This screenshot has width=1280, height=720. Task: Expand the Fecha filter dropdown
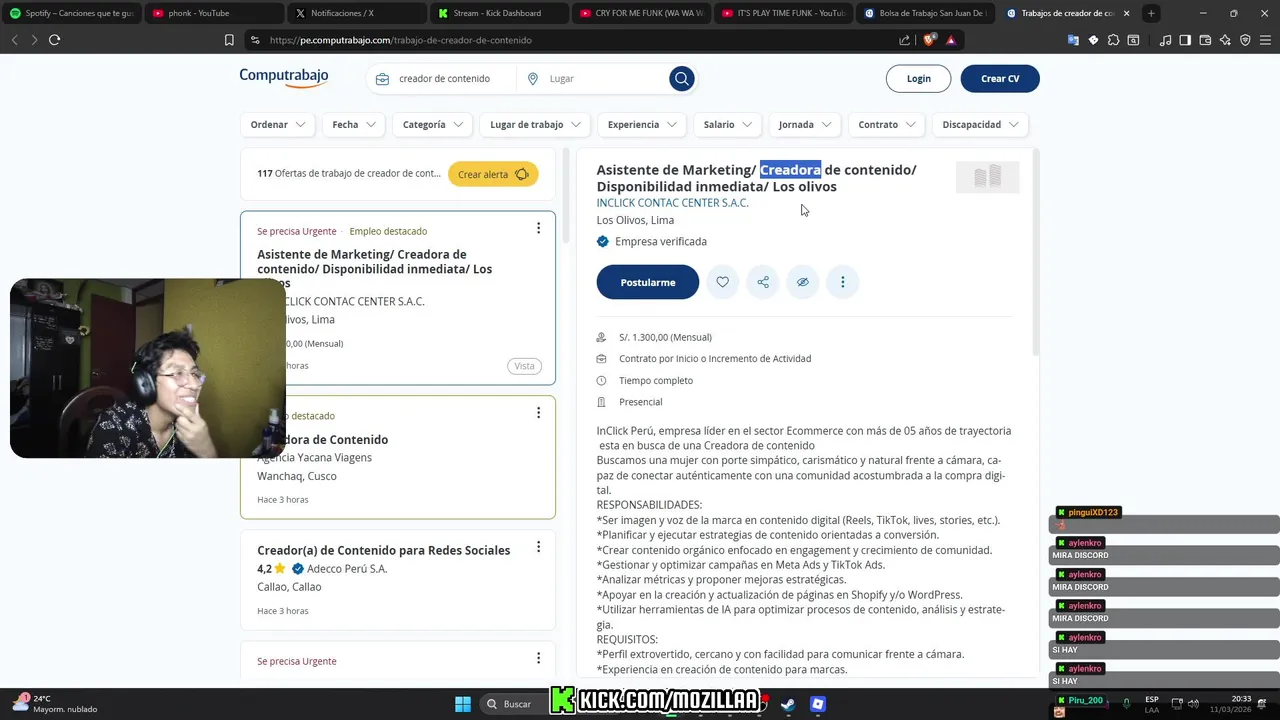354,124
